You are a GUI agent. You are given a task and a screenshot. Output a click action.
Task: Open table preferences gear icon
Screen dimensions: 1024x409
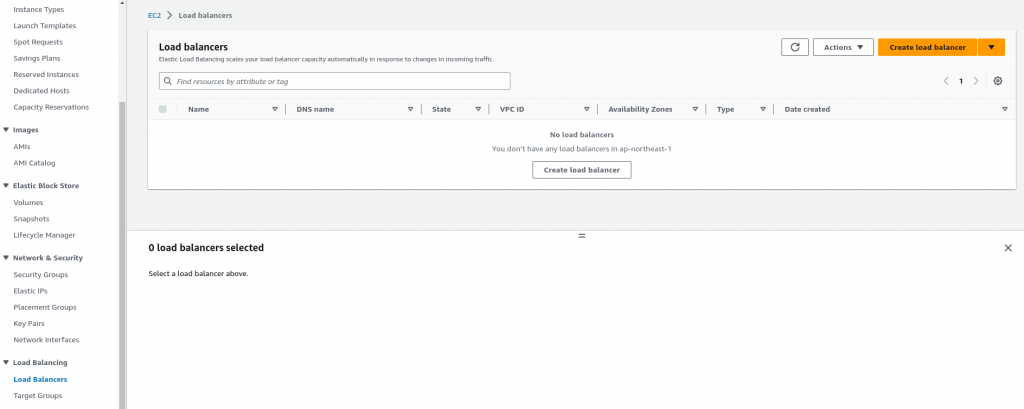(x=998, y=81)
